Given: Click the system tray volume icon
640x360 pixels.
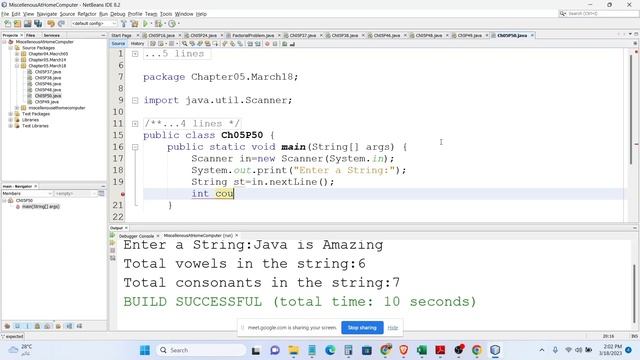Looking at the screenshot, I should (x=578, y=350).
